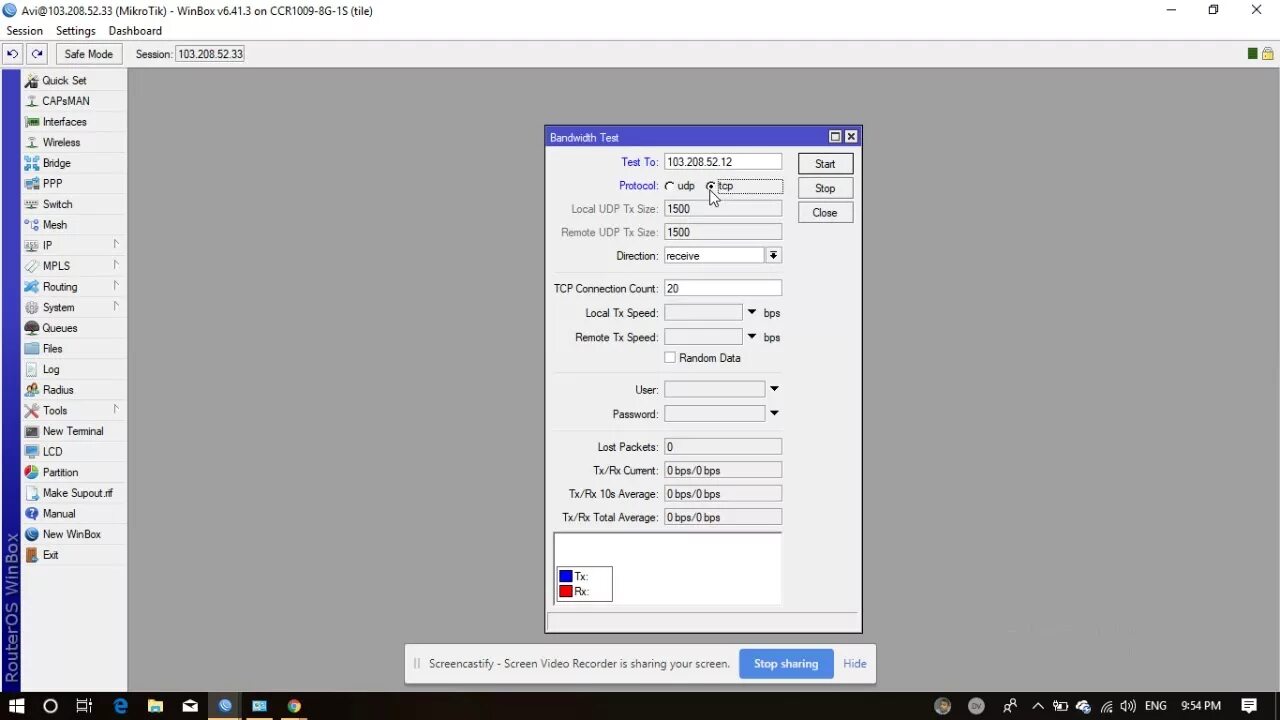Hide the Screencastify sharing bar
The image size is (1280, 720).
[x=855, y=664]
